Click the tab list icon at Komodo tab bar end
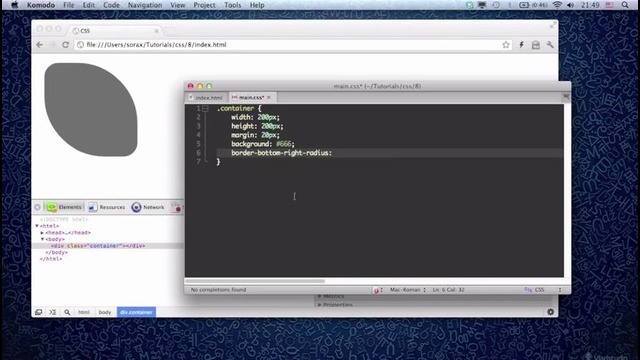This screenshot has height=360, width=640. [566, 97]
